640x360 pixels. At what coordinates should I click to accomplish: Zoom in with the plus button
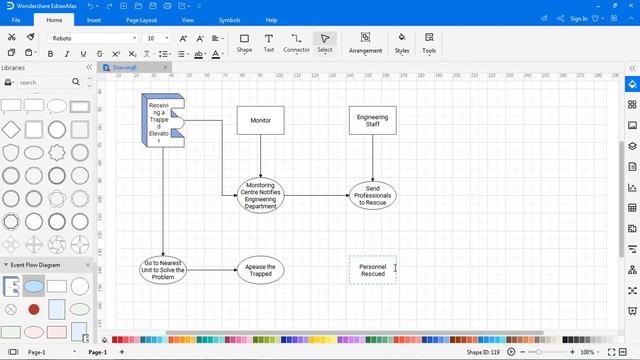pyautogui.click(x=572, y=352)
